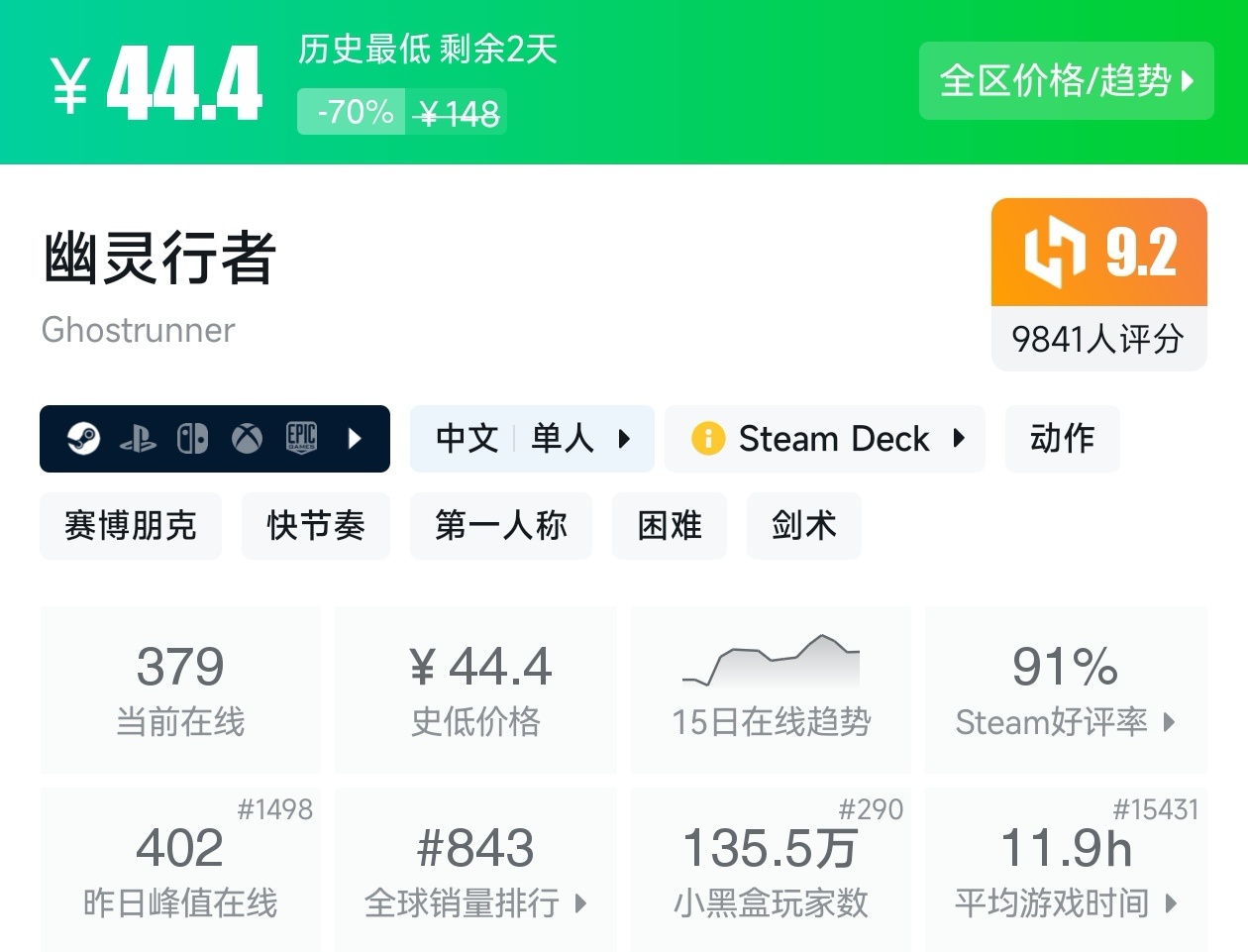Click the Nintendo Switch platform icon
Image resolution: width=1248 pixels, height=952 pixels.
[192, 438]
